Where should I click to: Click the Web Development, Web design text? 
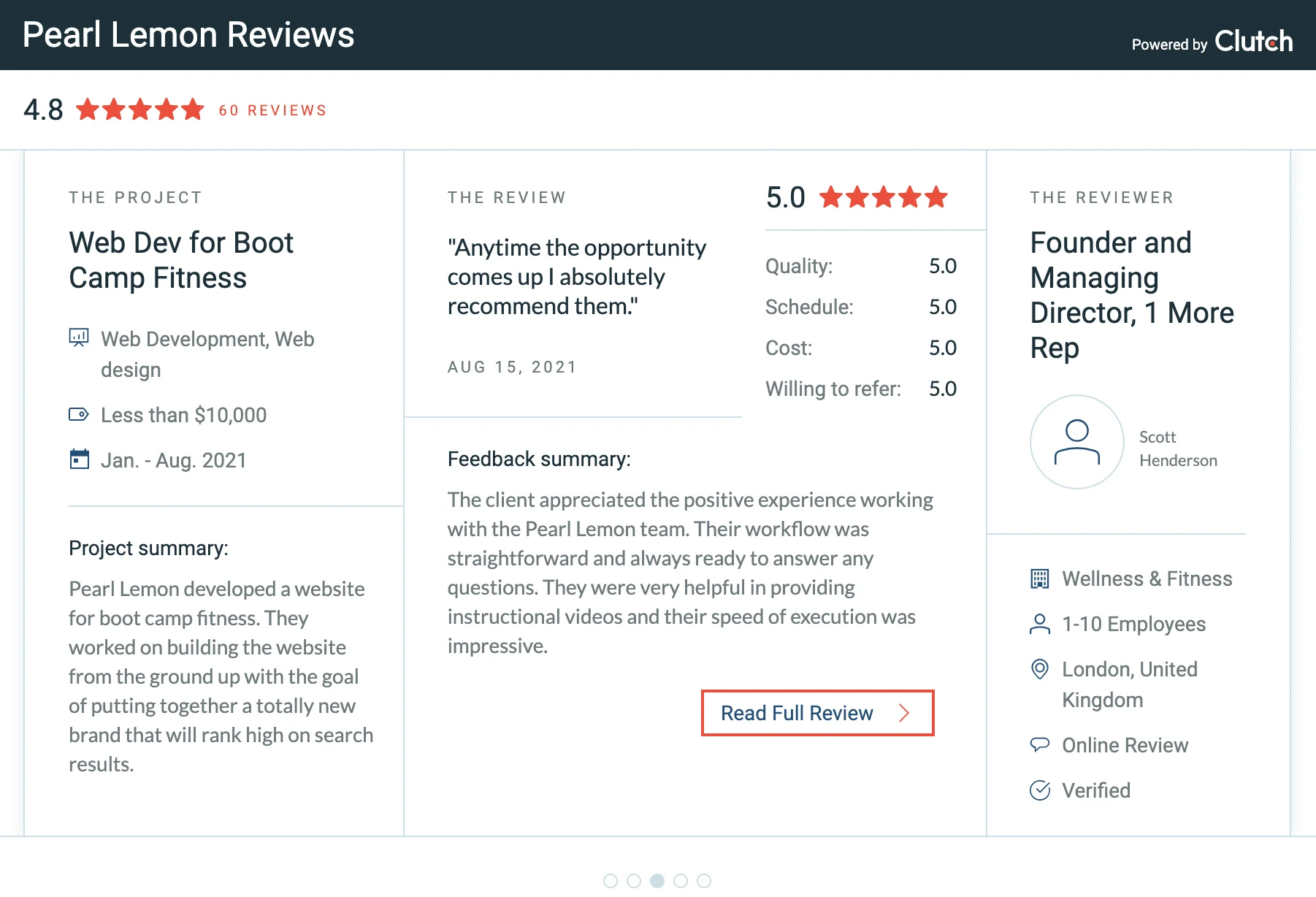click(207, 354)
